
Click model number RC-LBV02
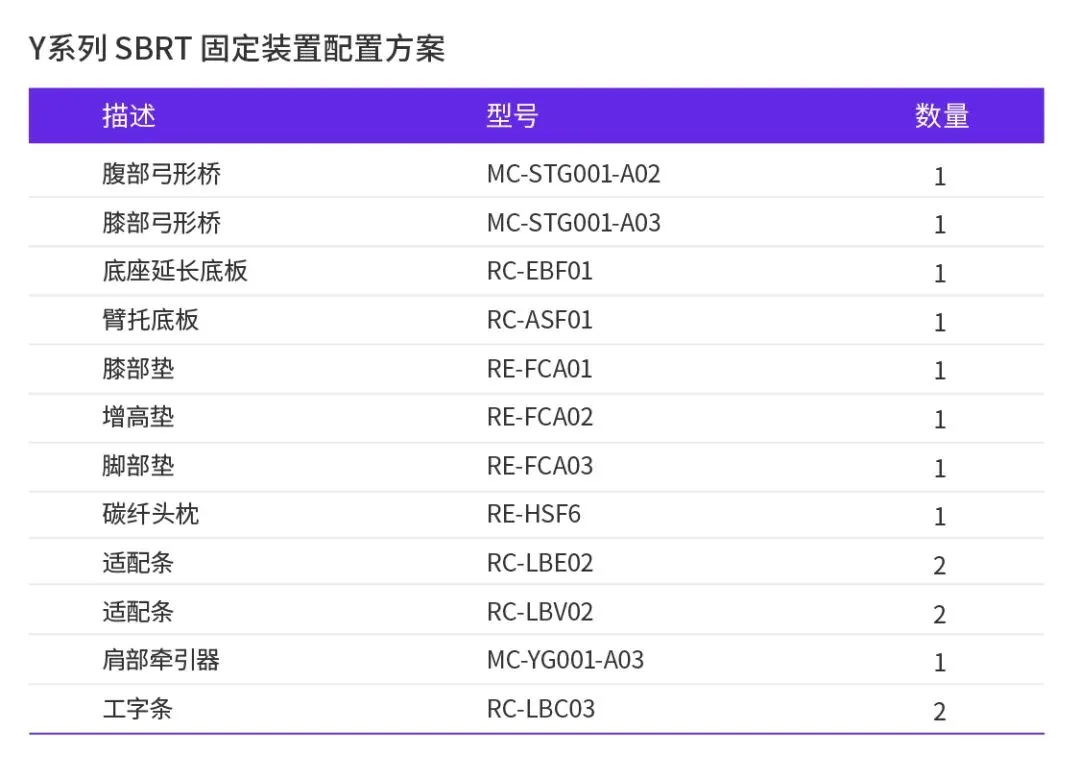tap(539, 612)
